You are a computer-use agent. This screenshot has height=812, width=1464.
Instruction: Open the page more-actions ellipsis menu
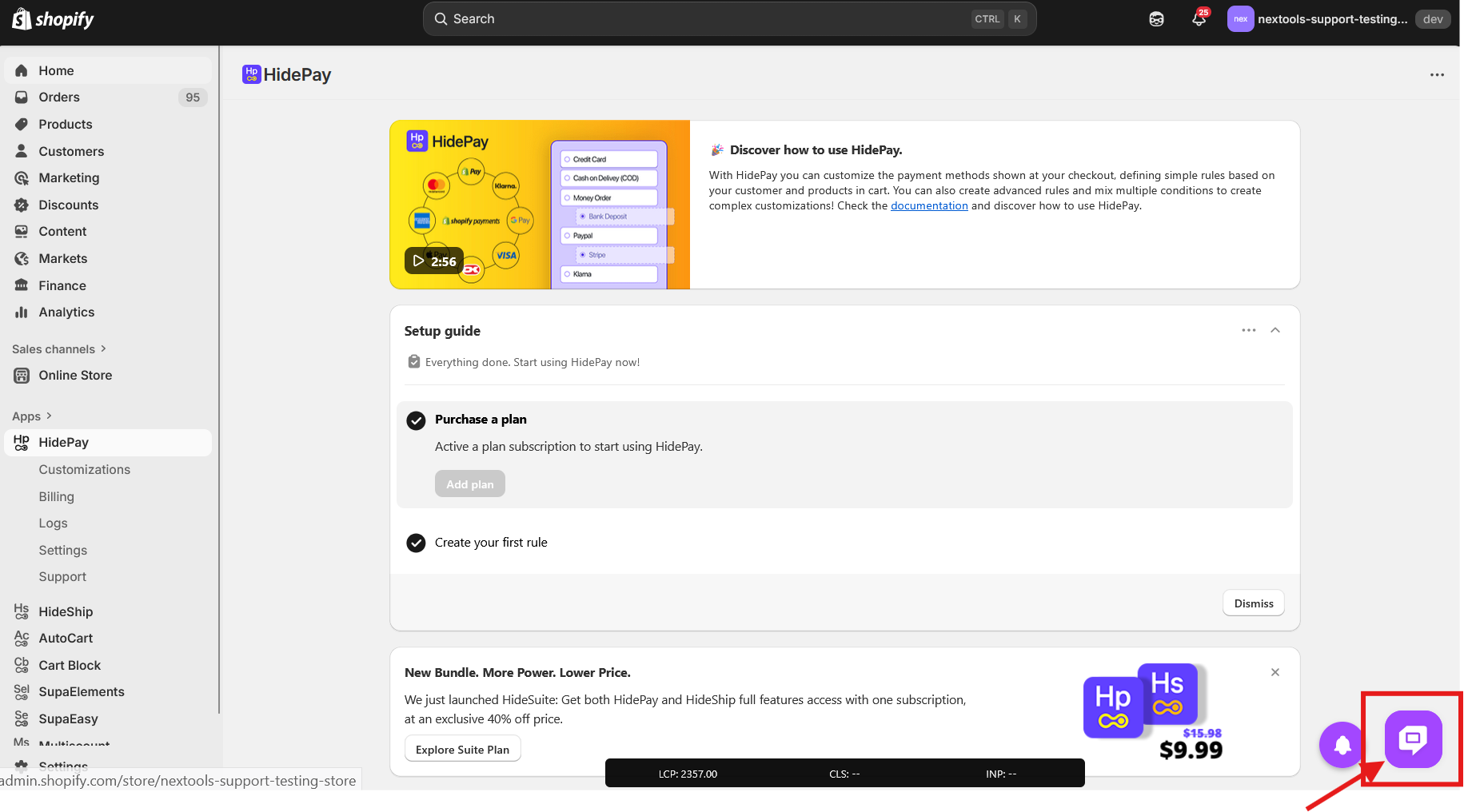(x=1437, y=75)
